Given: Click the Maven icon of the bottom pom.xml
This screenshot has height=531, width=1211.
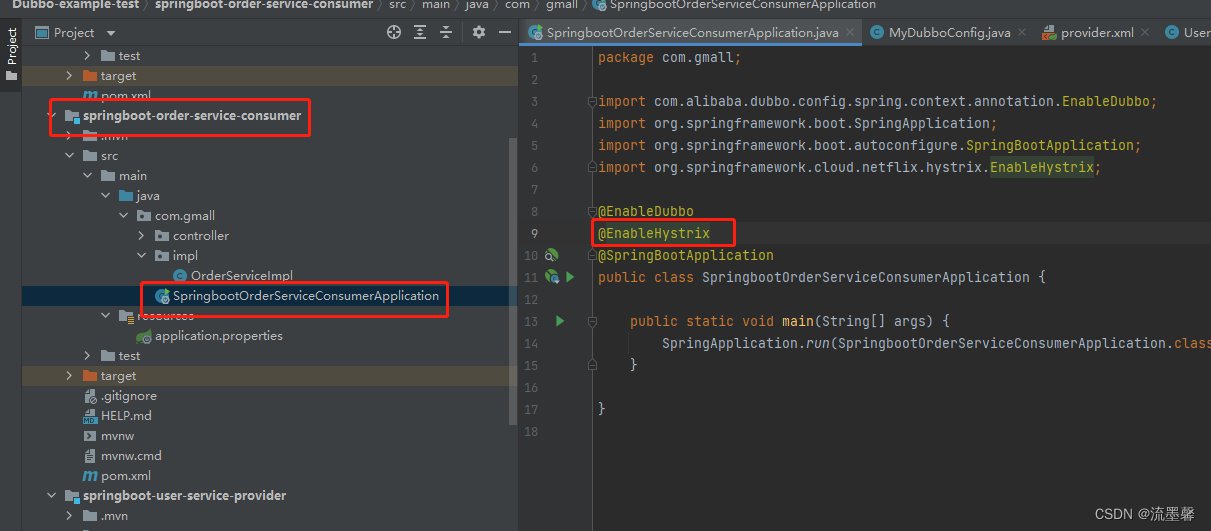Looking at the screenshot, I should point(90,476).
